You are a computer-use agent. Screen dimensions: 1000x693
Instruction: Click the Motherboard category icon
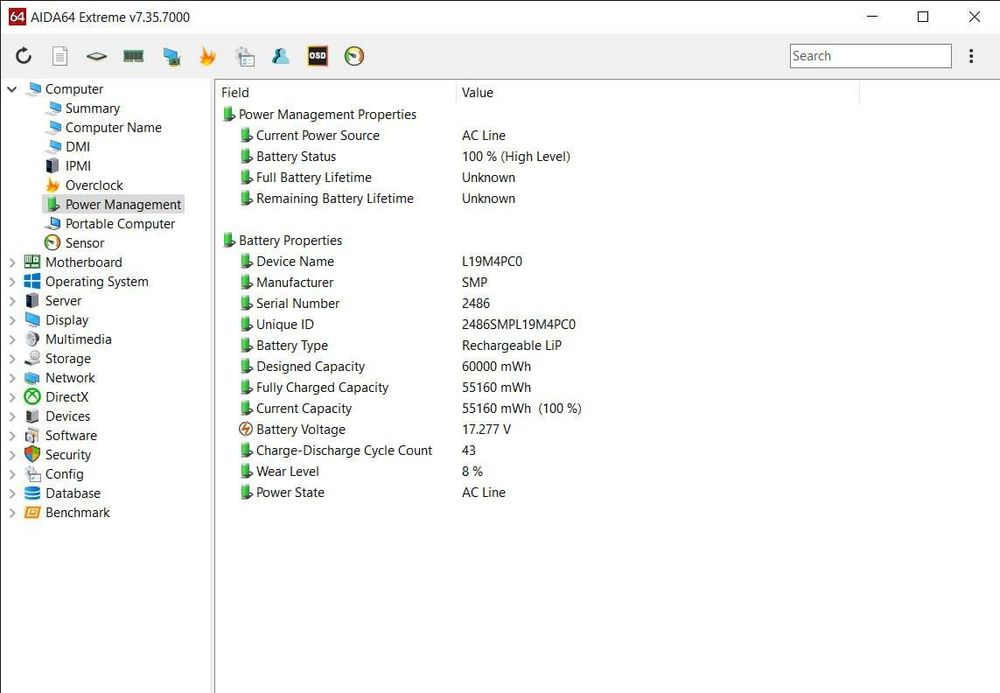coord(32,262)
